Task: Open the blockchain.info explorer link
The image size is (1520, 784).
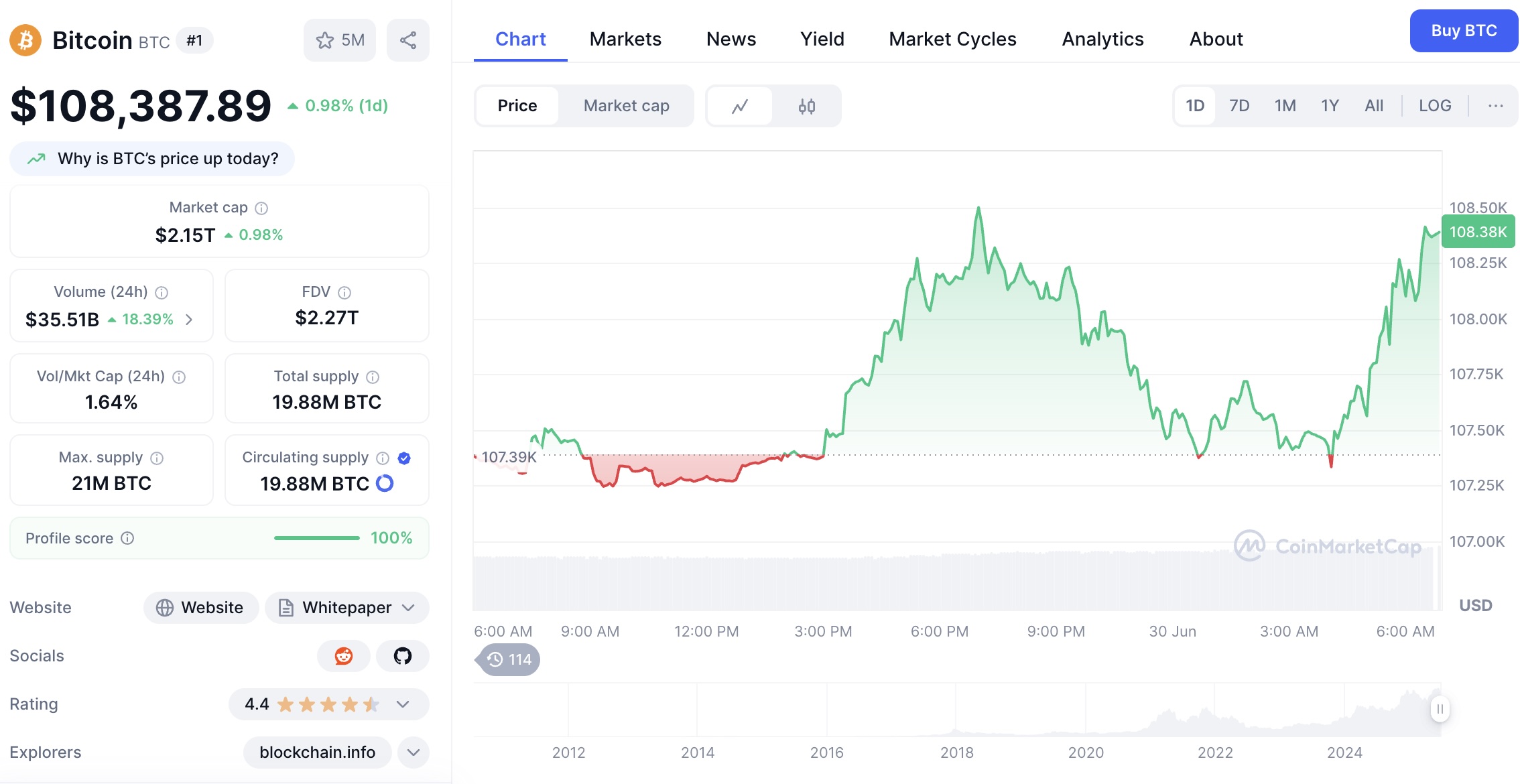Action: pos(318,753)
